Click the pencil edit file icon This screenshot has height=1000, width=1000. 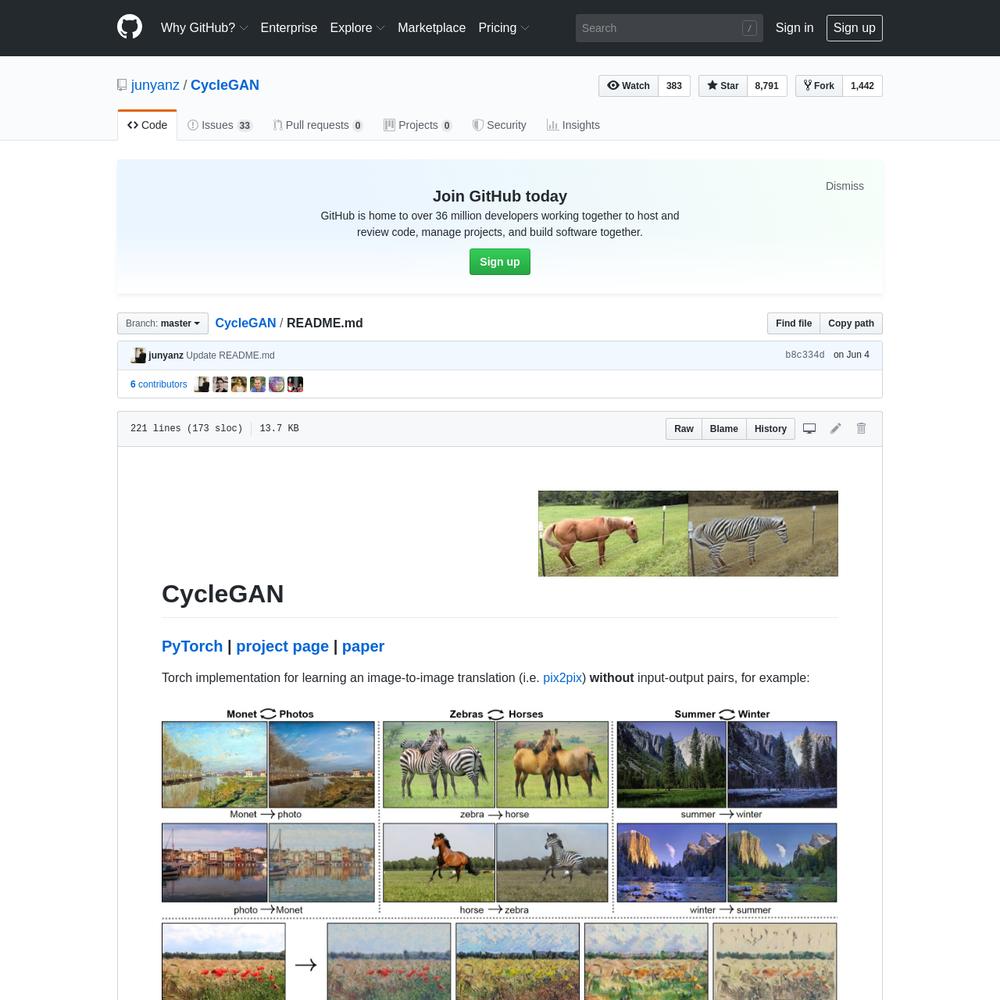pyautogui.click(x=835, y=429)
